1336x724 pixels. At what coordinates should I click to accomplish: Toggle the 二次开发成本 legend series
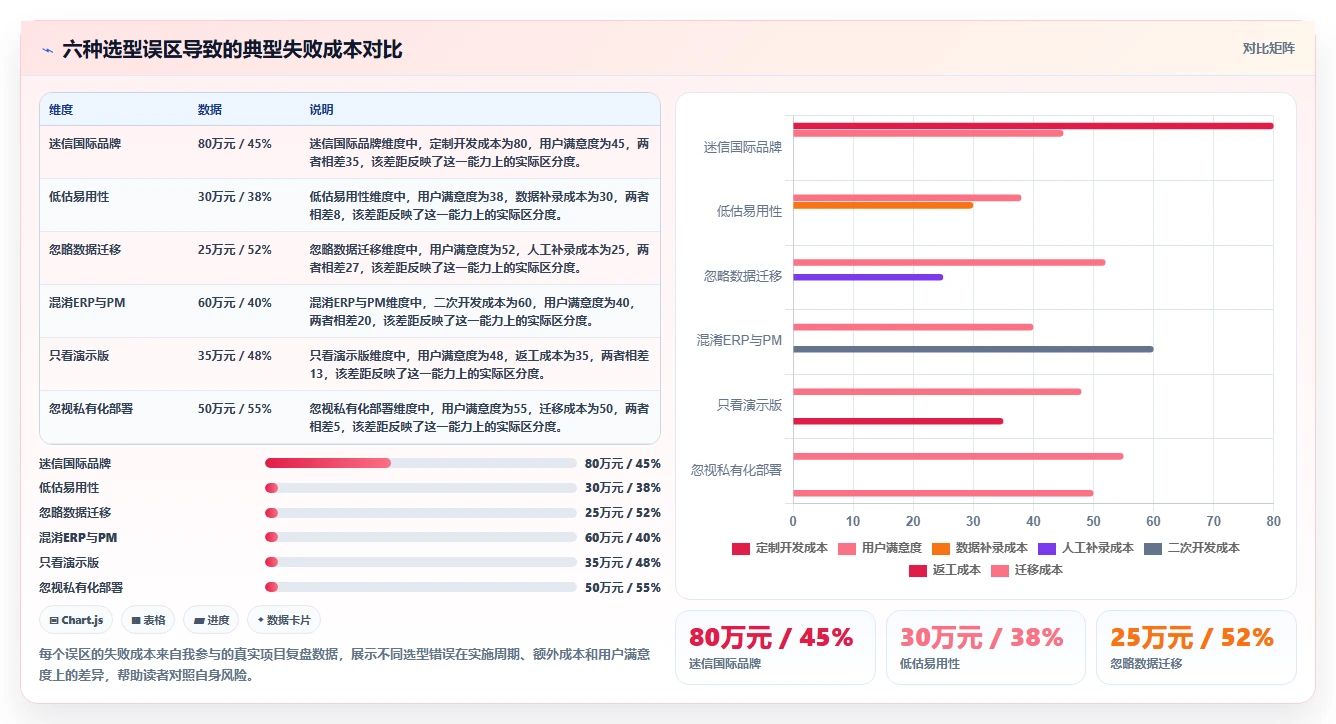(x=1192, y=548)
